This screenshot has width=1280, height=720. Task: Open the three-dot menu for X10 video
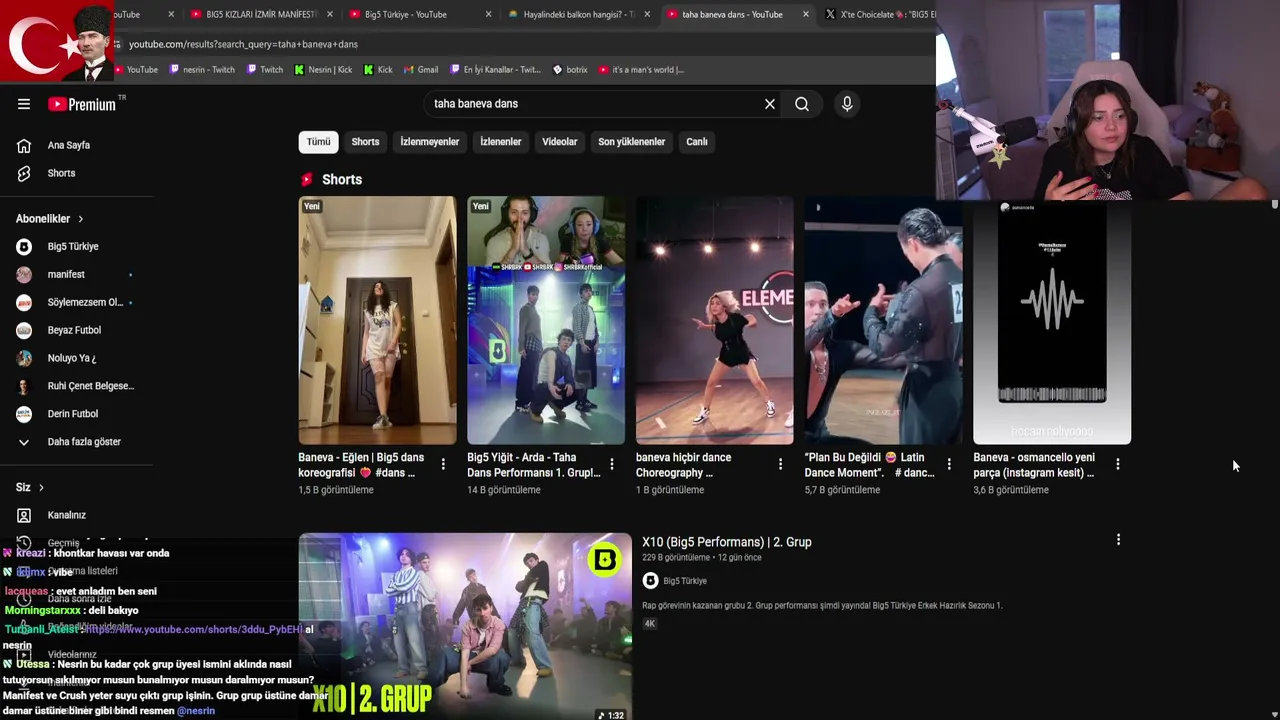coord(1118,540)
